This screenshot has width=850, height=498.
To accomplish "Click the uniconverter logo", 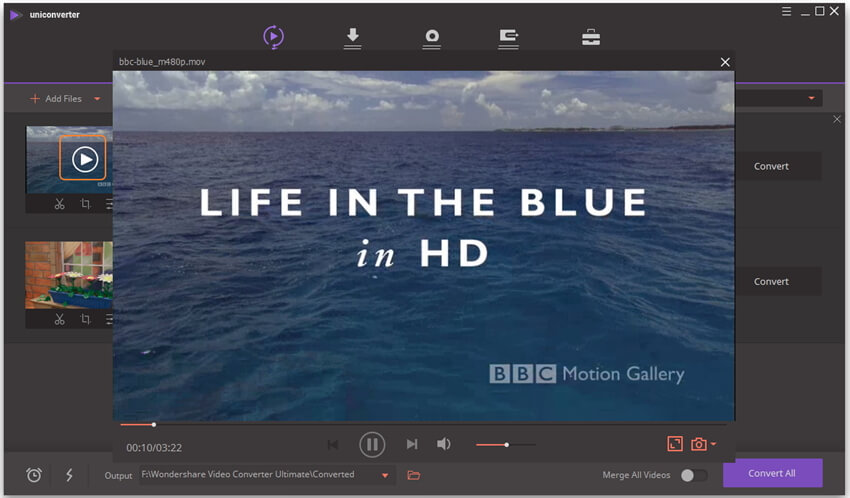I will (16, 15).
